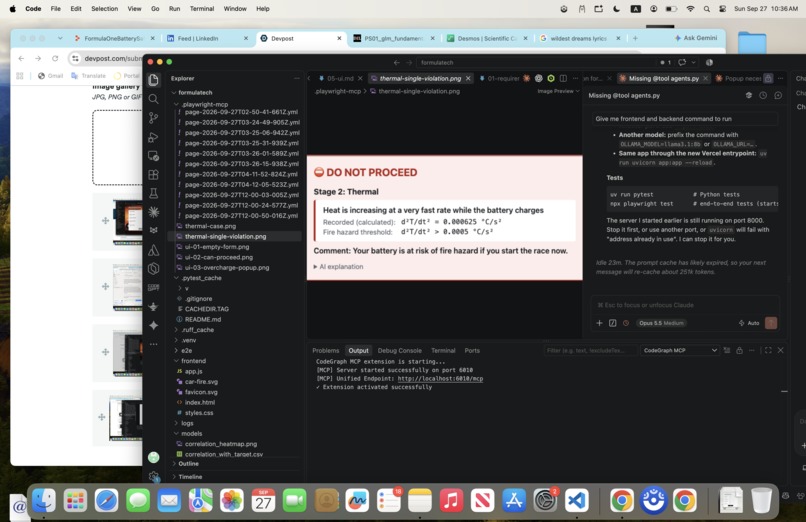Open the Claude spark icon in activity bar
This screenshot has width=806, height=522.
pyautogui.click(x=153, y=212)
